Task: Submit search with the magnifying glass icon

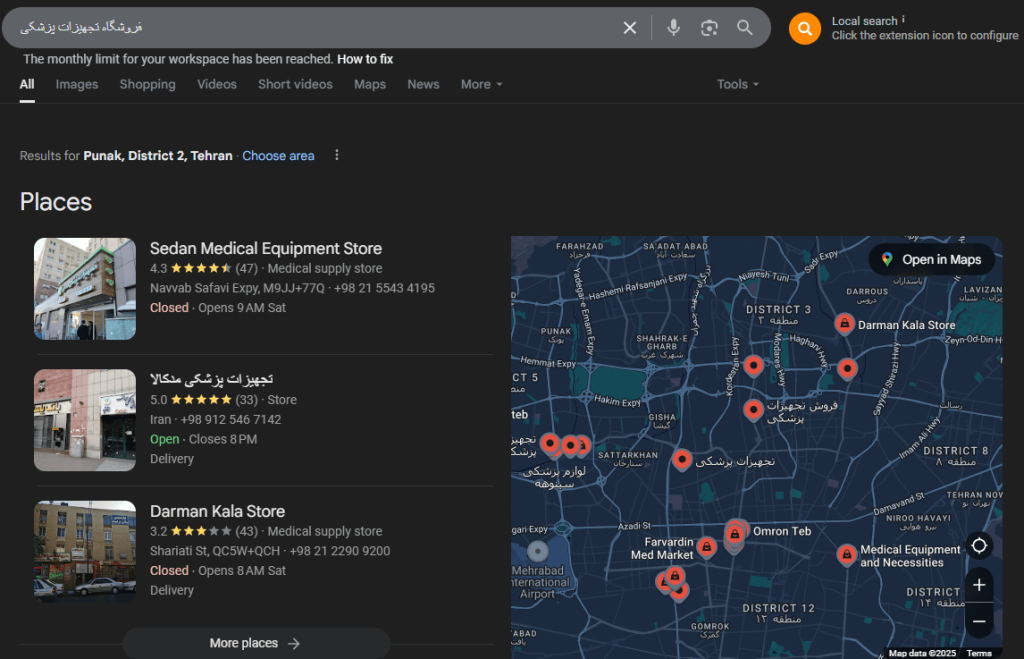Action: [x=744, y=27]
